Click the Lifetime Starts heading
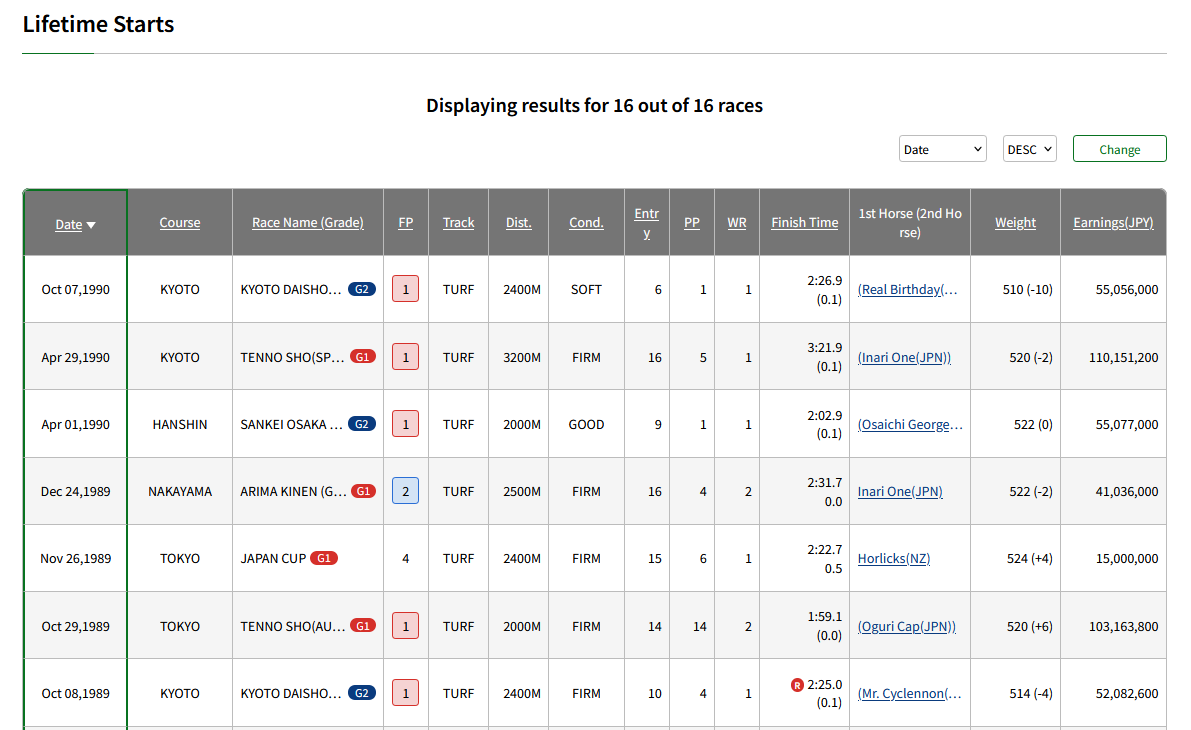 (x=99, y=24)
